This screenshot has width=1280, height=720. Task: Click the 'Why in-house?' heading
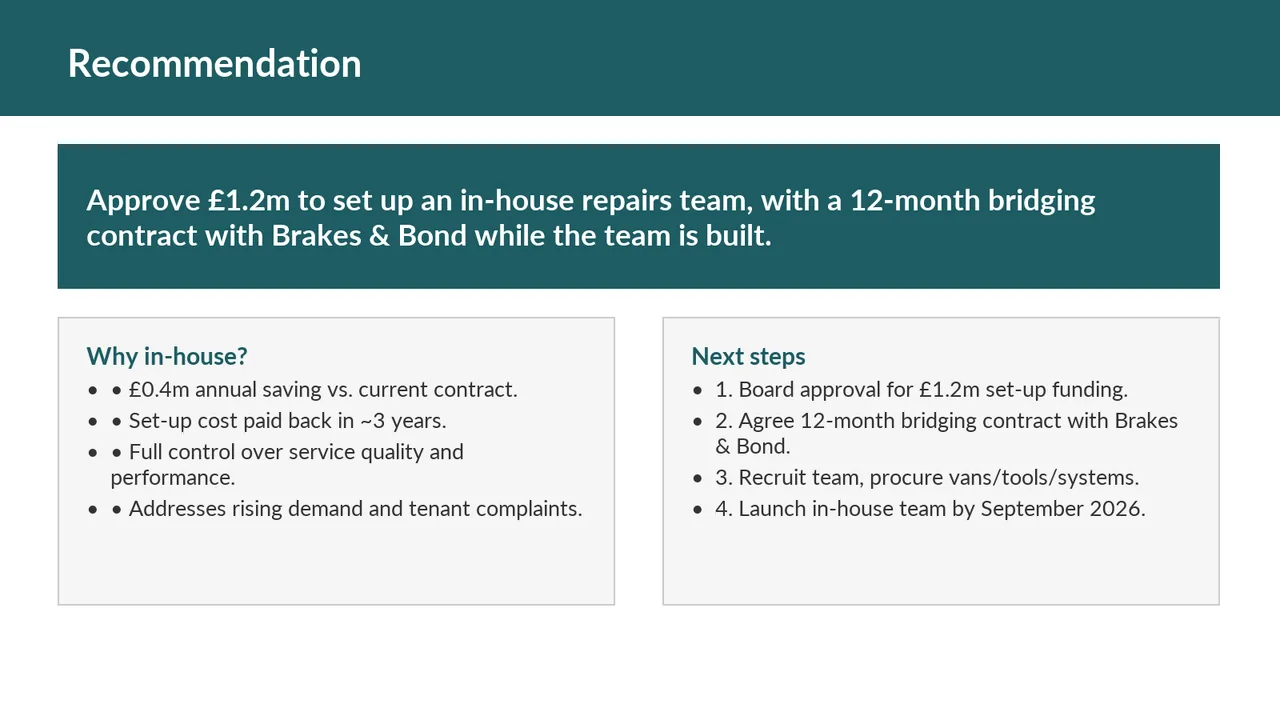tap(167, 356)
